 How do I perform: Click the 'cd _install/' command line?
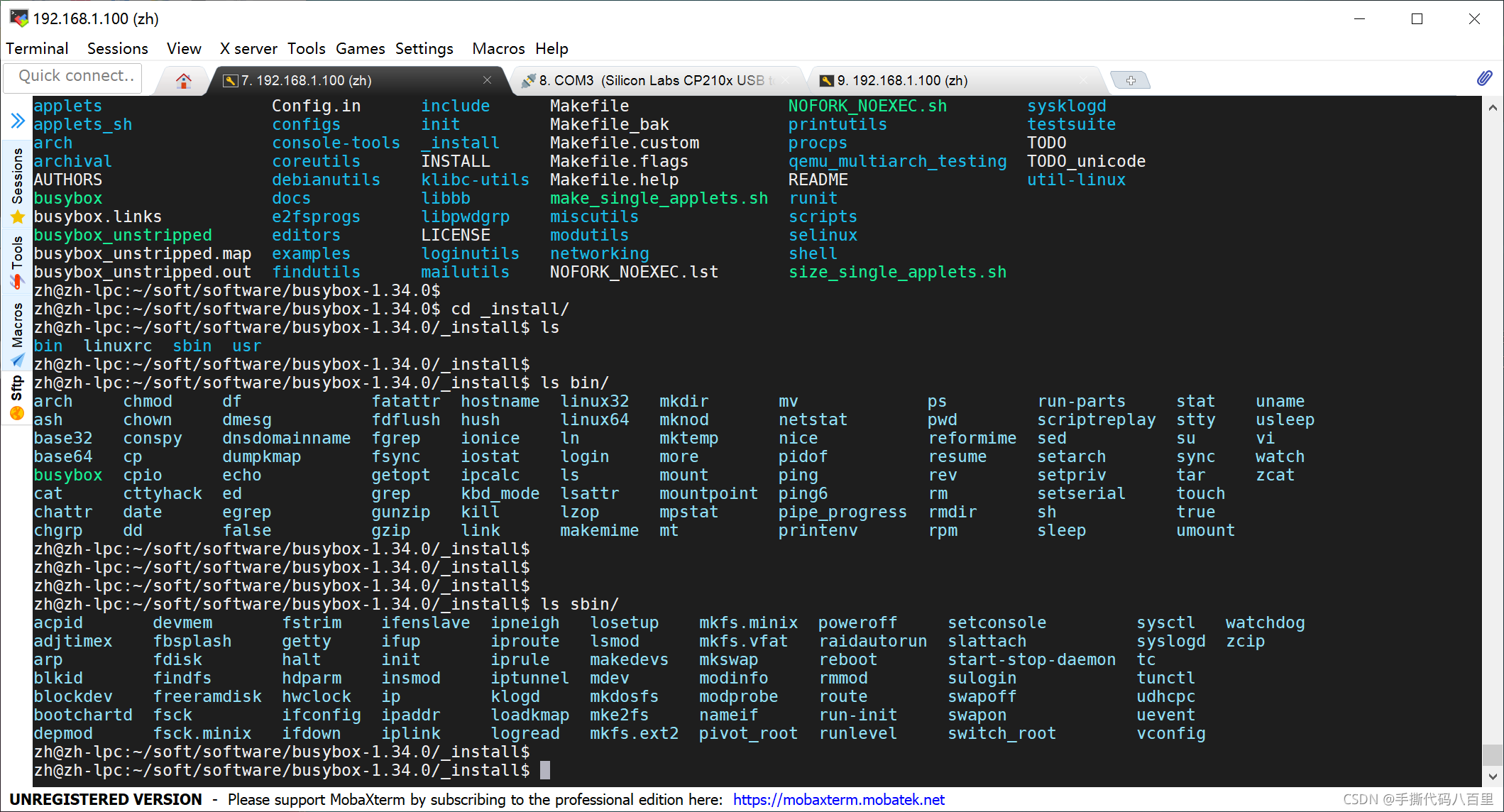[302, 309]
